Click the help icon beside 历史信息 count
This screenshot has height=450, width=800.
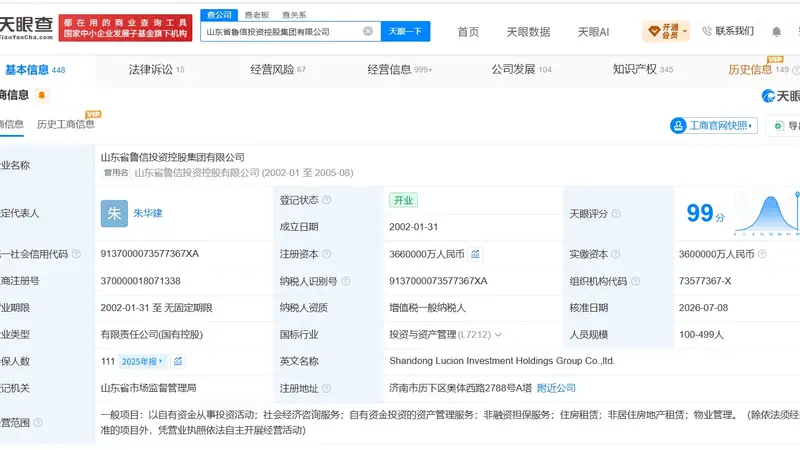pos(795,70)
